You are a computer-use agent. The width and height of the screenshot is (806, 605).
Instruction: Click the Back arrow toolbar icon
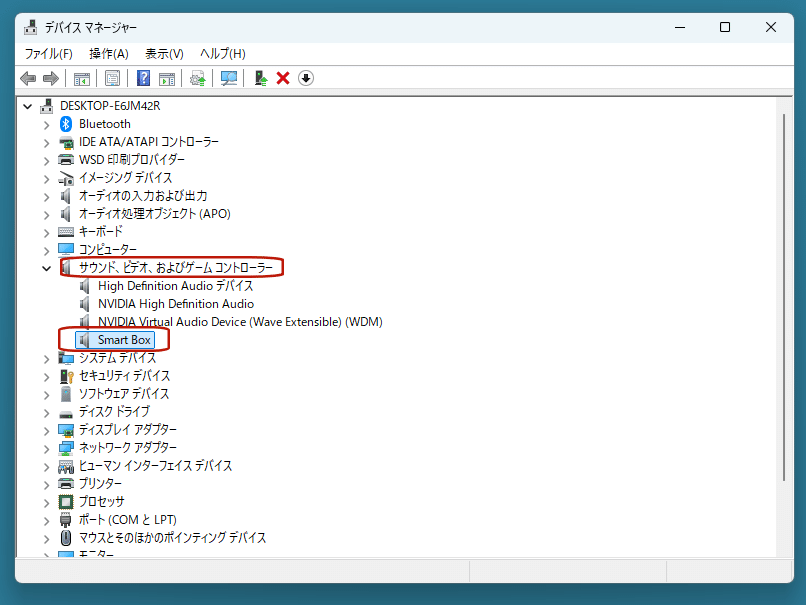28,78
